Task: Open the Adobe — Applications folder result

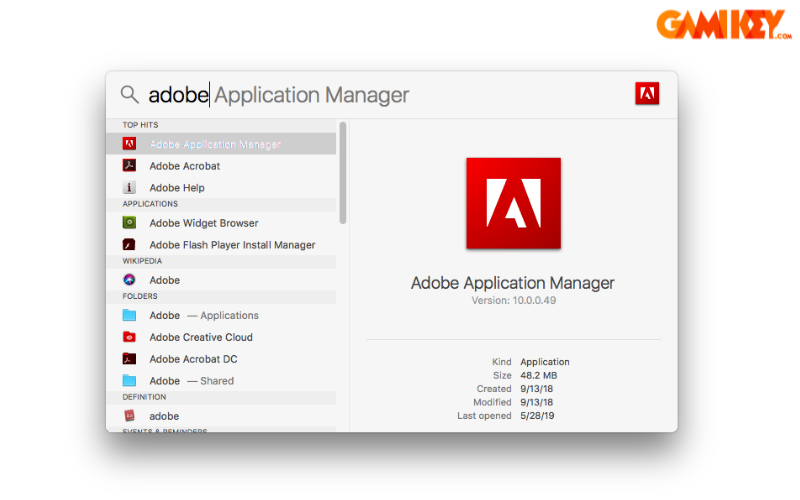Action: (221, 315)
